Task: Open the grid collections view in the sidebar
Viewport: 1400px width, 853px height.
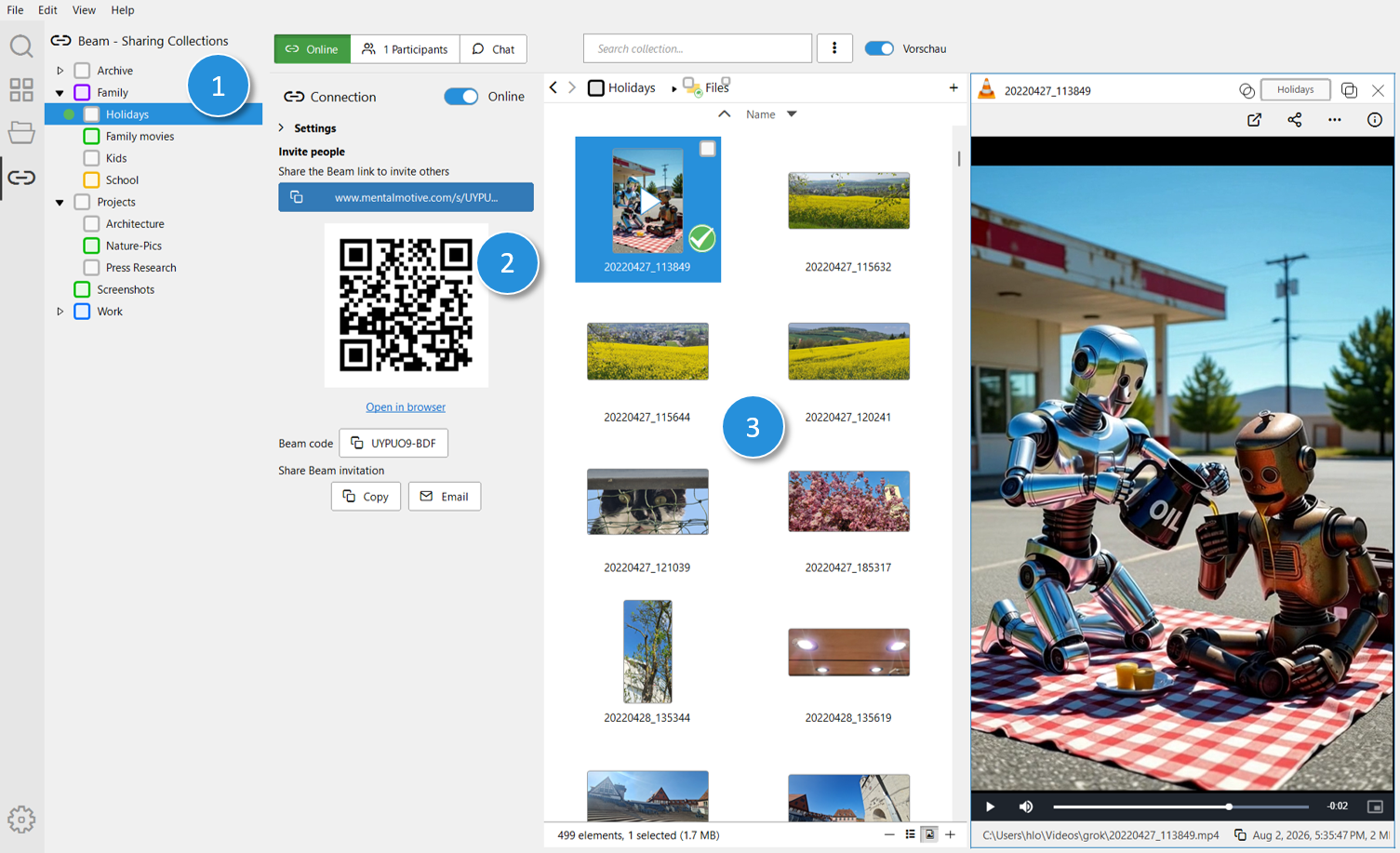Action: [20, 89]
